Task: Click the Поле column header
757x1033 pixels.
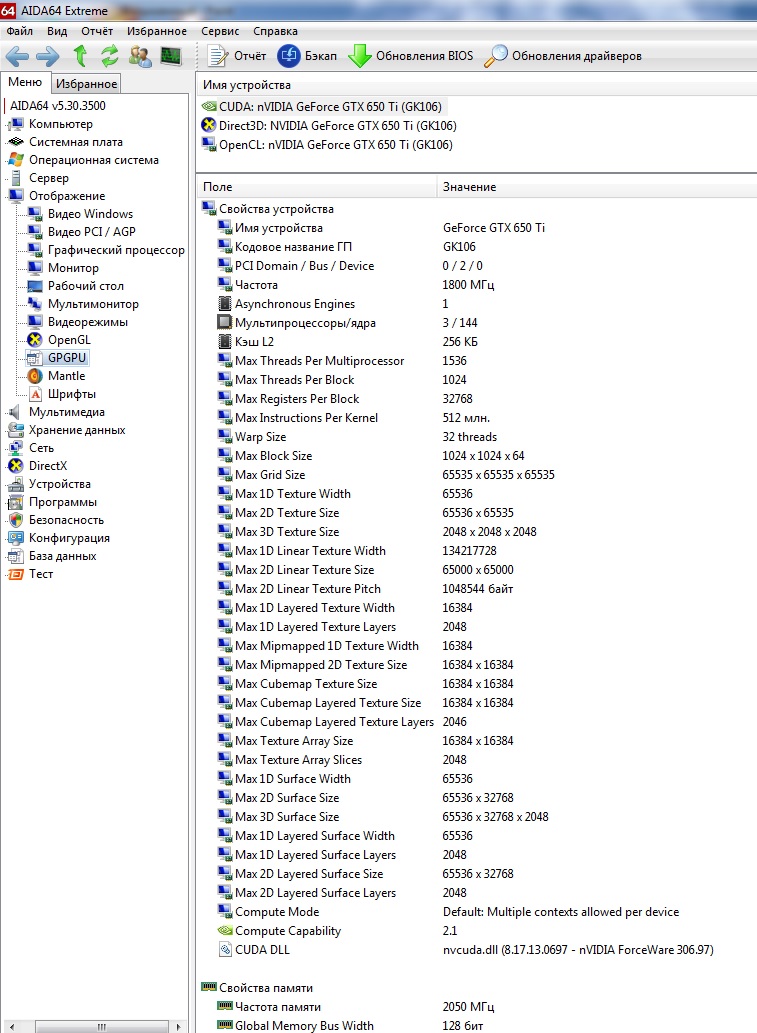Action: pos(316,186)
